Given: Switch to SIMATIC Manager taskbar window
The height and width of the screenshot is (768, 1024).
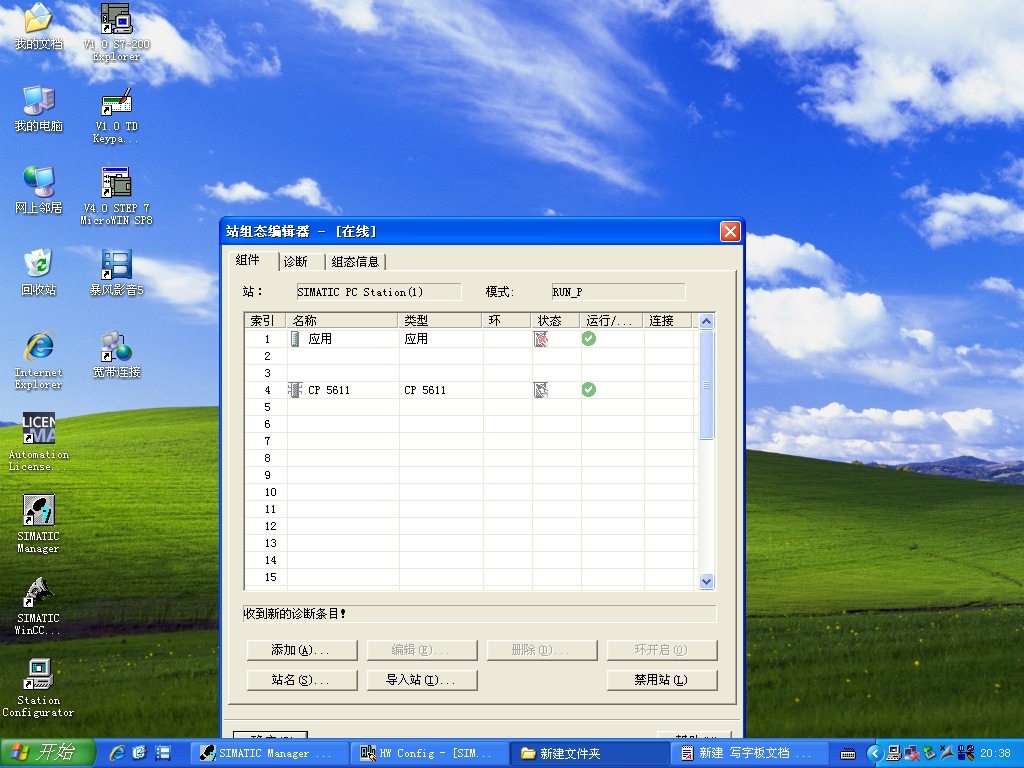Looking at the screenshot, I should 268,754.
